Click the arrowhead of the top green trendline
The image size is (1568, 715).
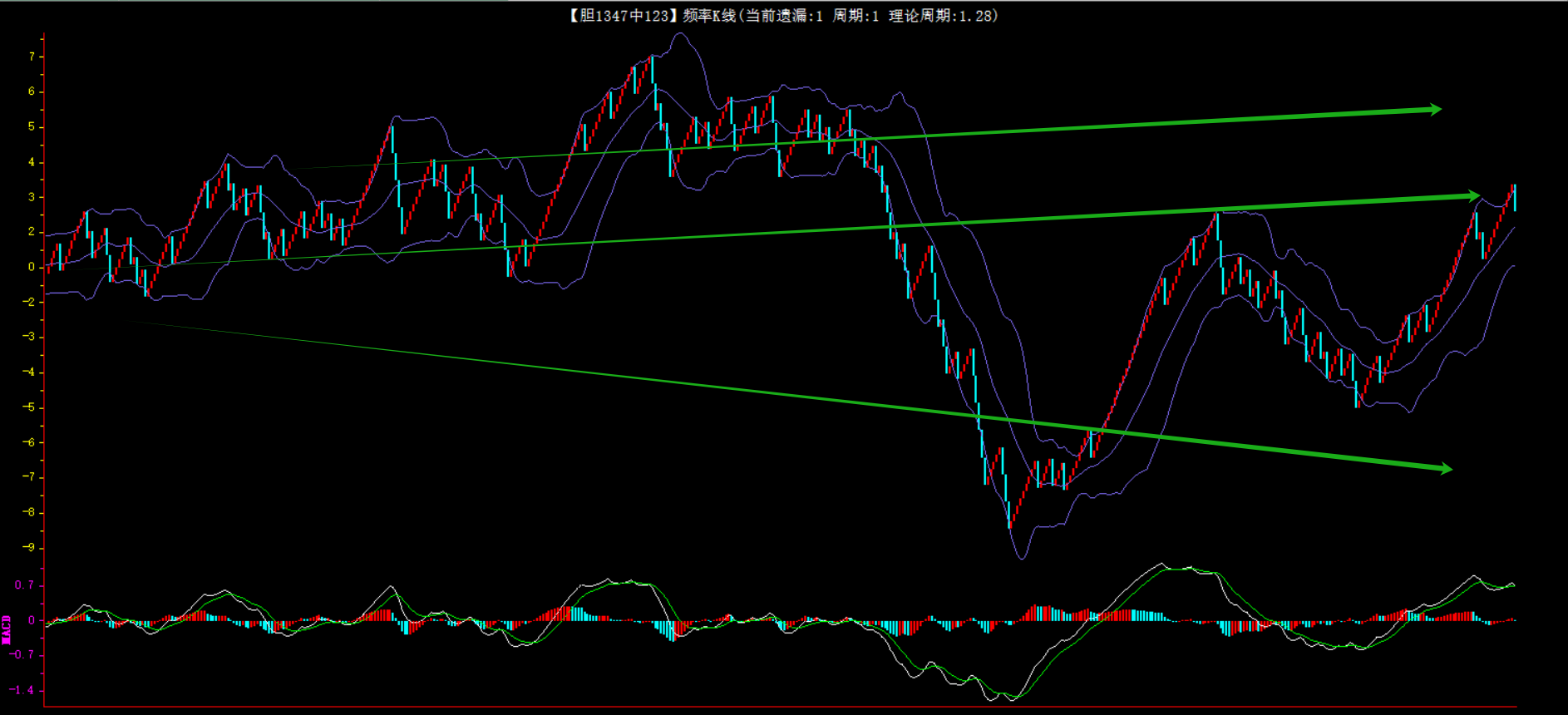tap(1434, 110)
